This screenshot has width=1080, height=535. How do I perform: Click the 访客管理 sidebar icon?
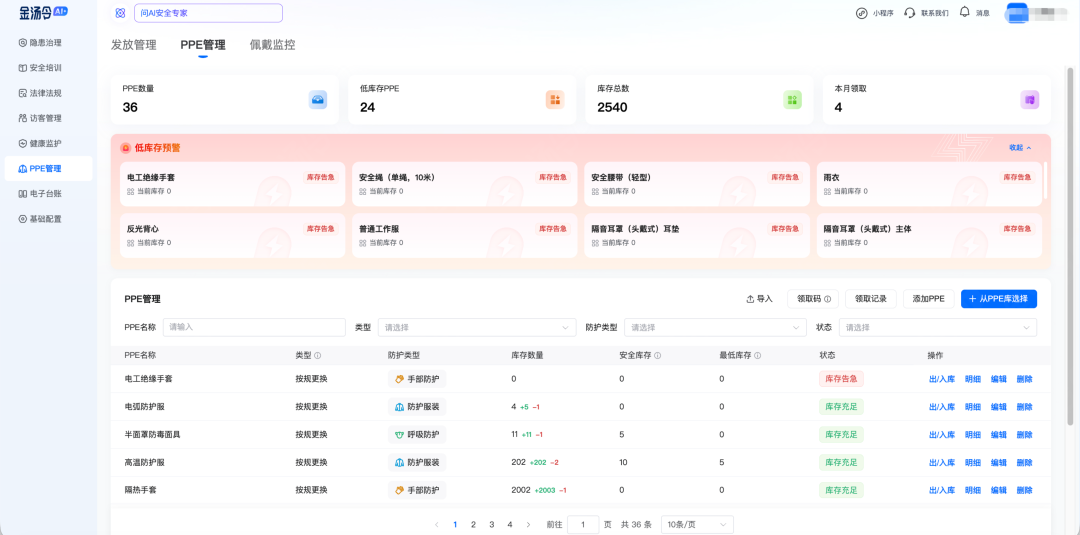23,118
